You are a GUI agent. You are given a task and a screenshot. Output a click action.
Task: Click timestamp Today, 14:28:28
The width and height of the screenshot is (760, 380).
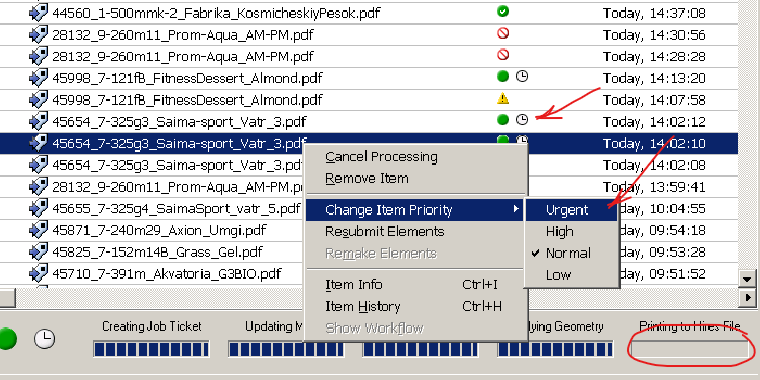click(654, 56)
